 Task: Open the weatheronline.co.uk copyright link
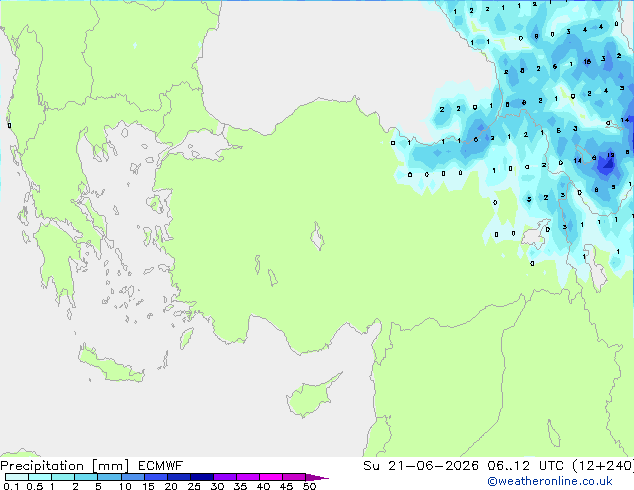[x=550, y=481]
